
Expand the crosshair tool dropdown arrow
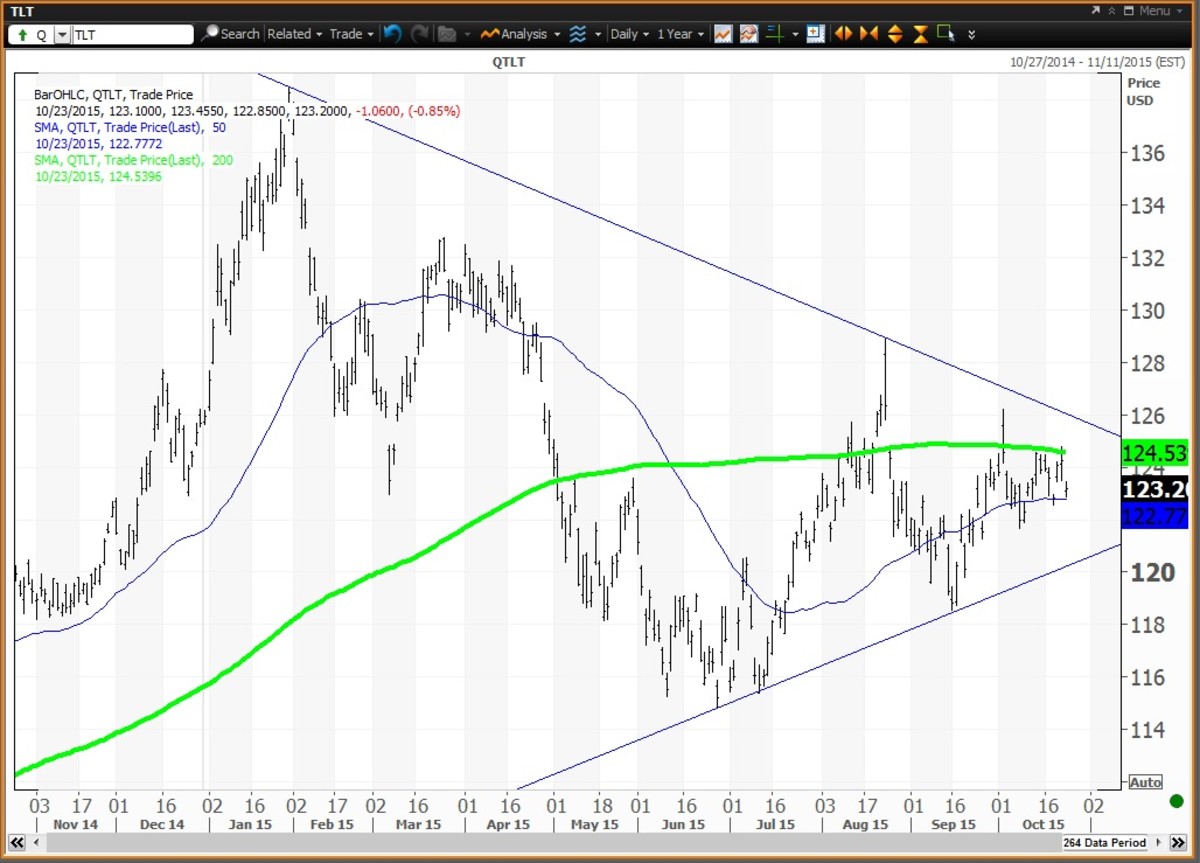point(796,34)
